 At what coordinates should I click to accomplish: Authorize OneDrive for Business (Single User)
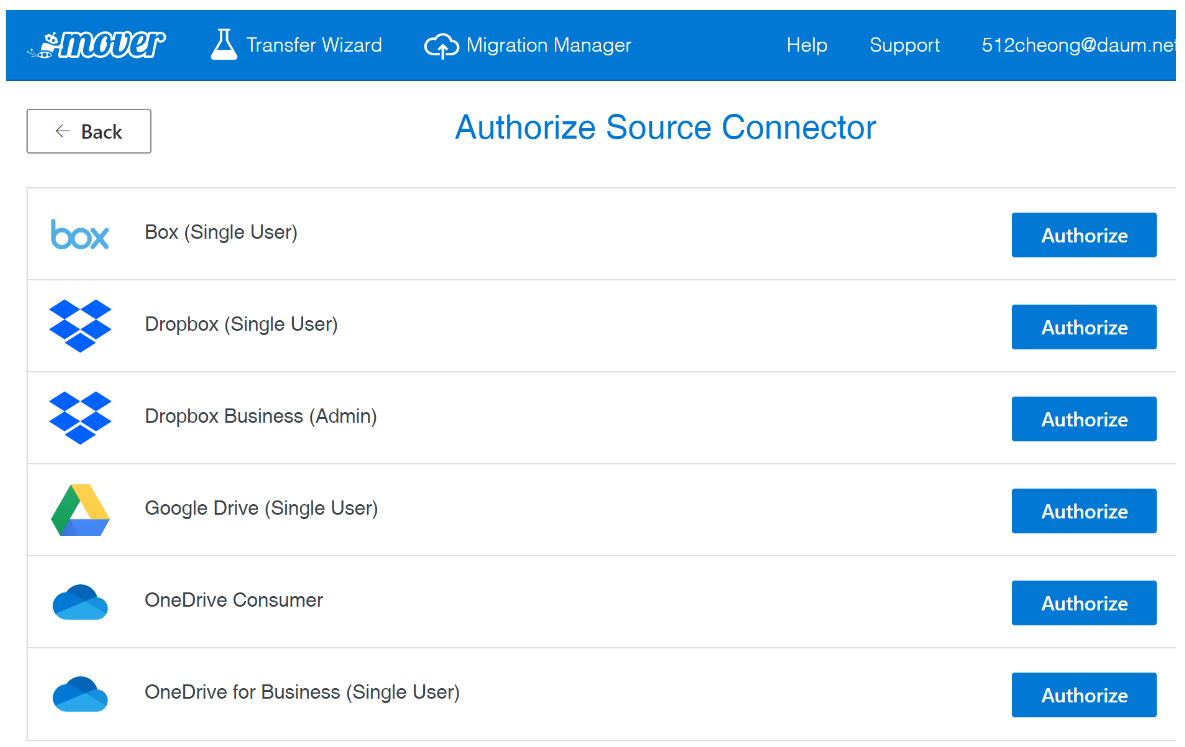click(1084, 695)
